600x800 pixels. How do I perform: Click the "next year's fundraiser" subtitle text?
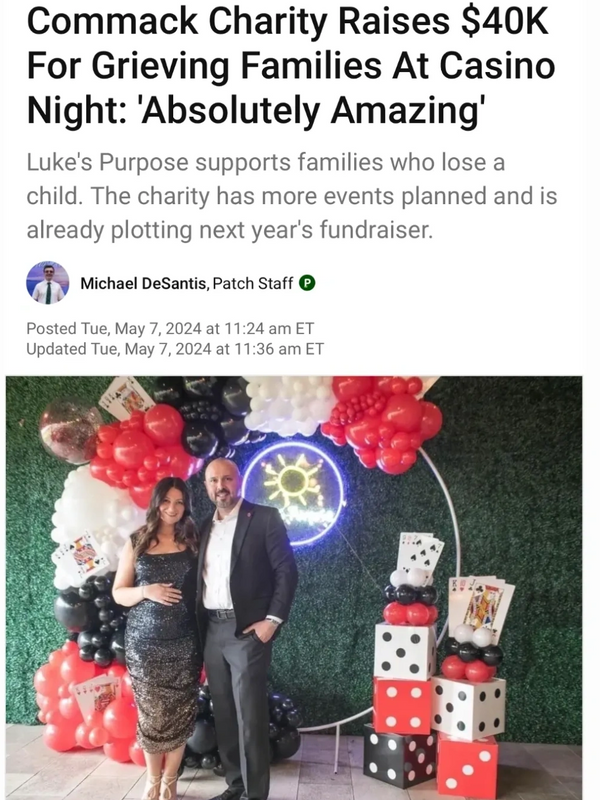pyautogui.click(x=300, y=230)
